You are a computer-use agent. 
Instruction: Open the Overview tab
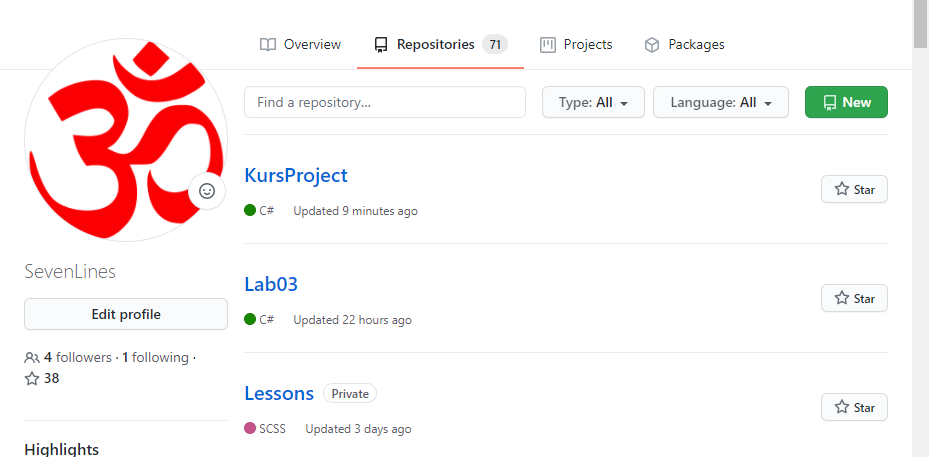(x=300, y=44)
